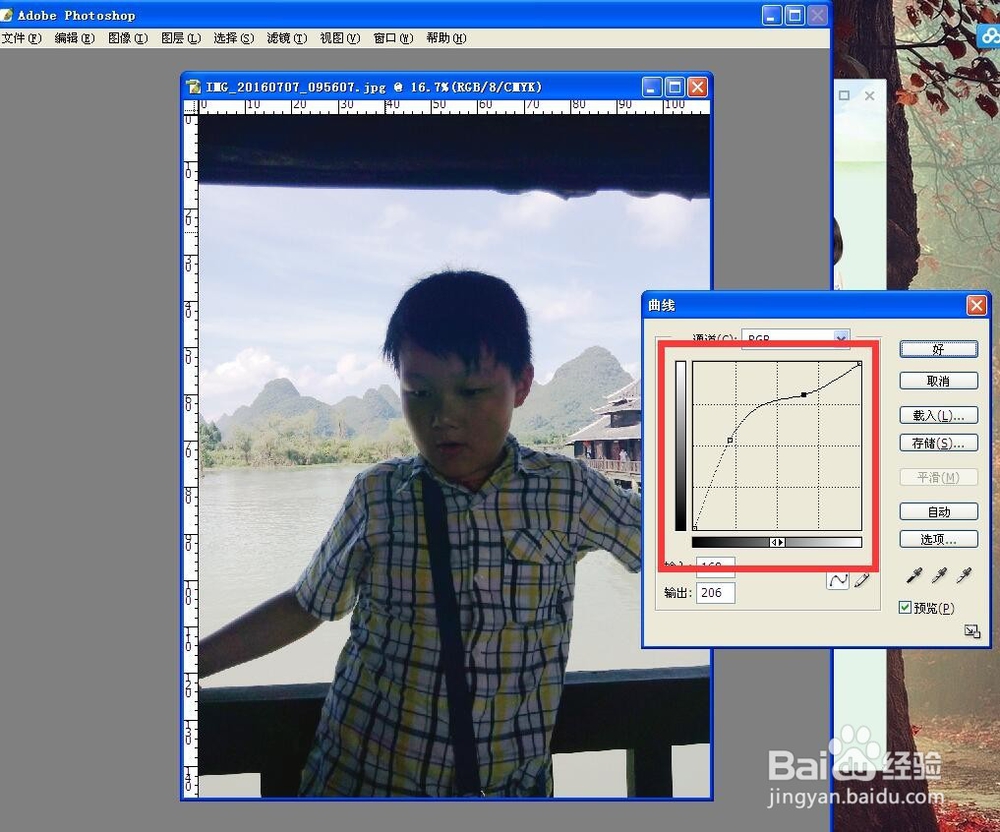The image size is (1000, 832).
Task: Click the expand dialog icon in Curves
Action: tap(972, 631)
